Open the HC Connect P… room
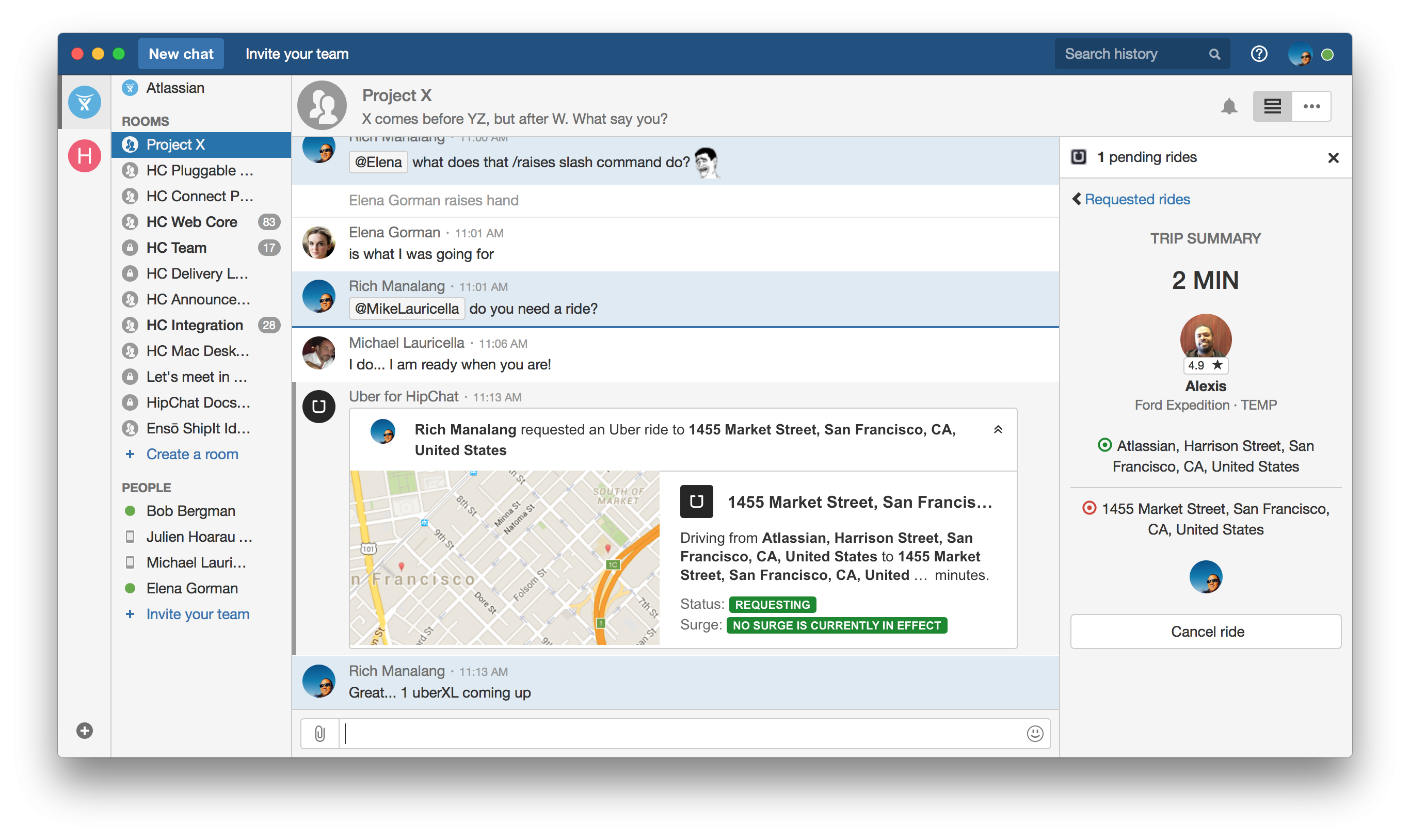 (x=201, y=197)
